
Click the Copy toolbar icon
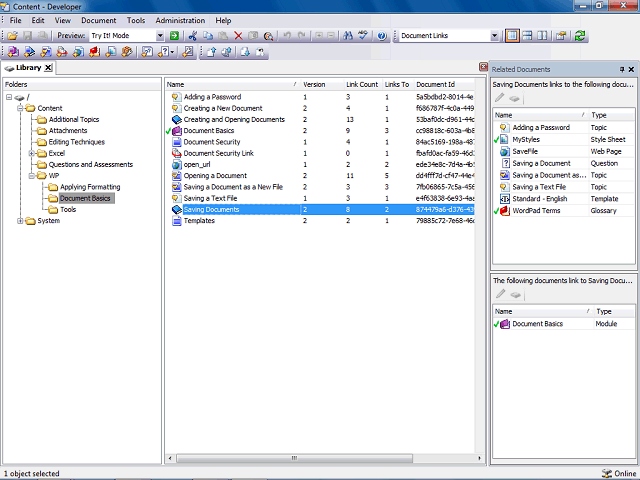(208, 36)
